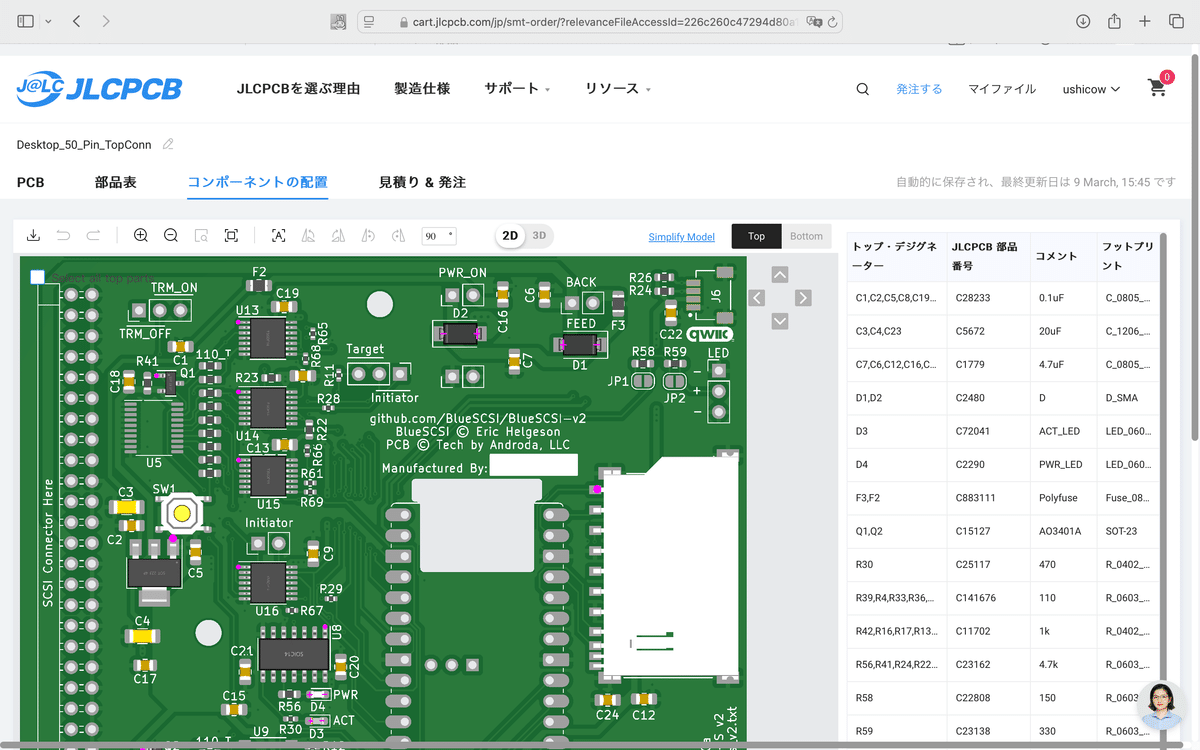
Task: Click the redo arrow icon
Action: [x=93, y=236]
